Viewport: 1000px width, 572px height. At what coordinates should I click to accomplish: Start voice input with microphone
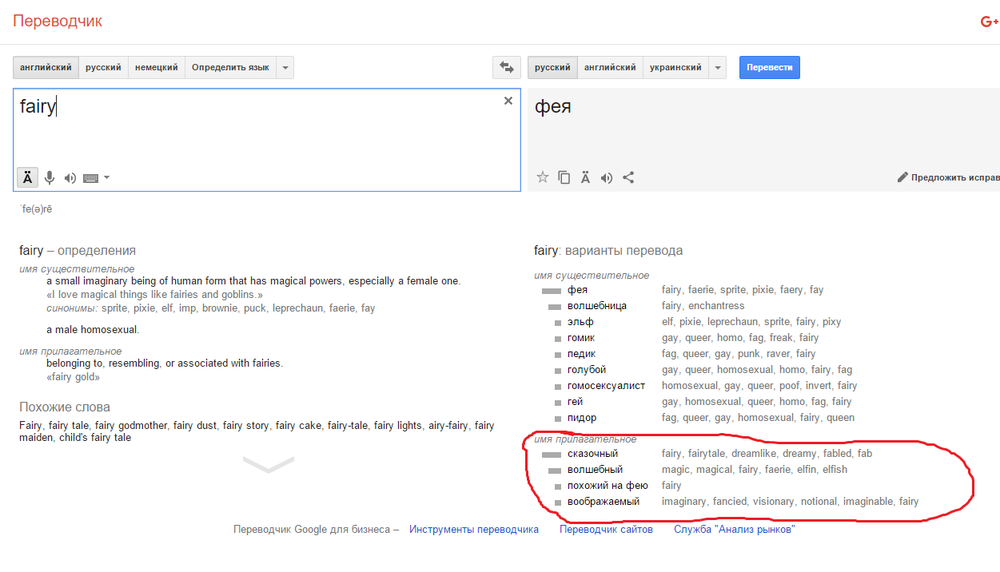pos(49,178)
